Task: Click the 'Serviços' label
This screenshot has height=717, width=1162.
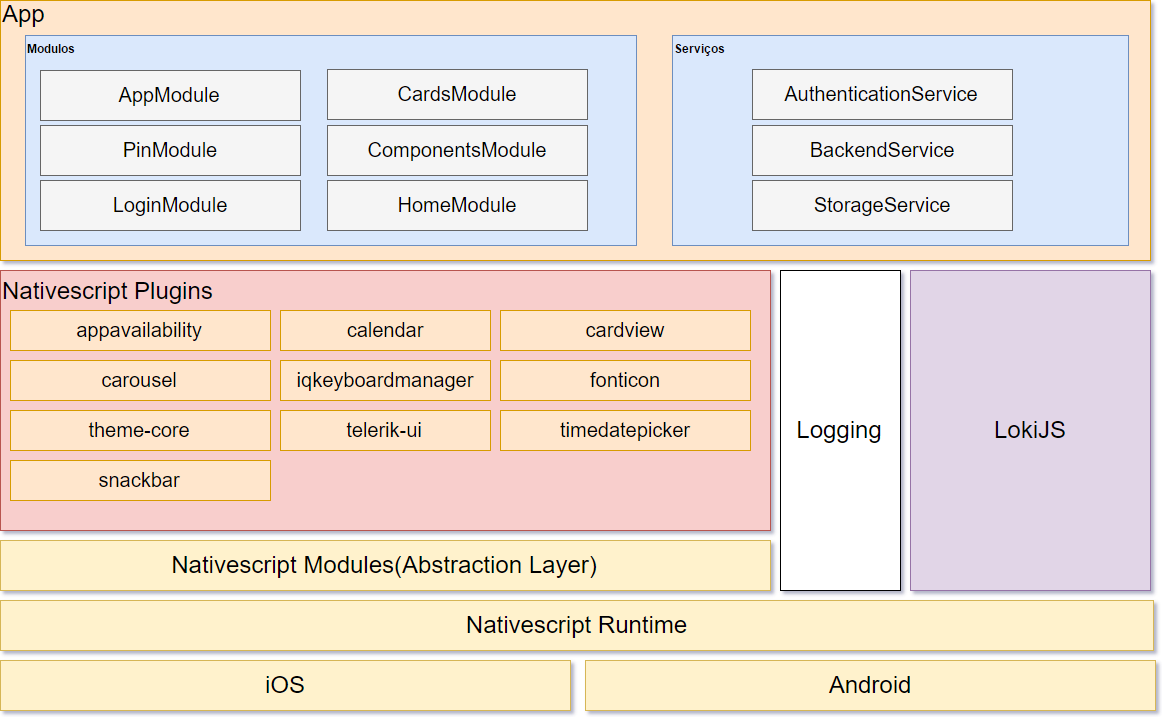Action: 700,49
